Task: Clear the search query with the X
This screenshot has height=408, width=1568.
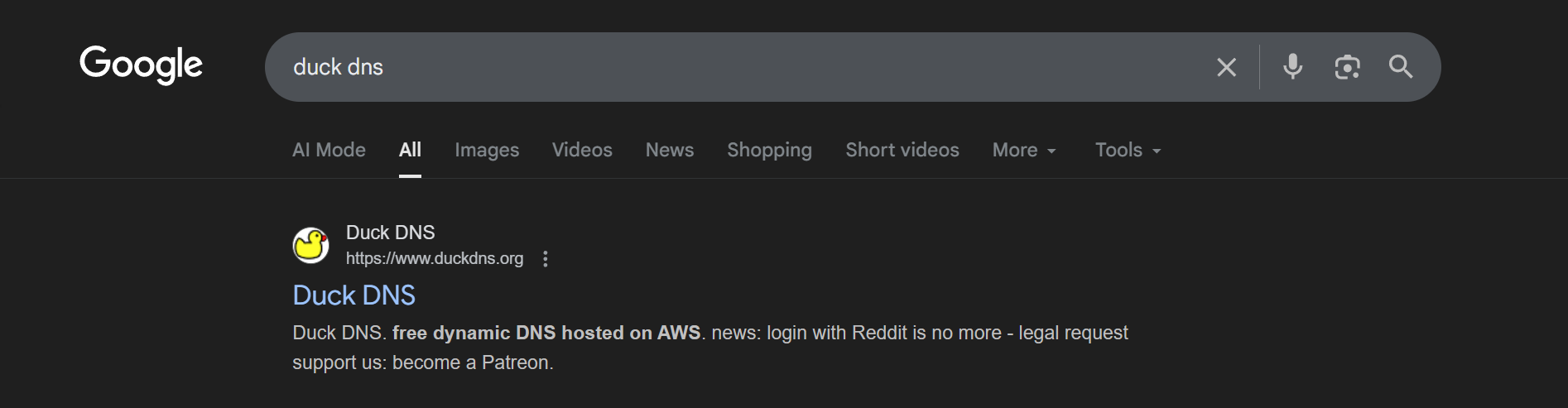Action: [1226, 67]
